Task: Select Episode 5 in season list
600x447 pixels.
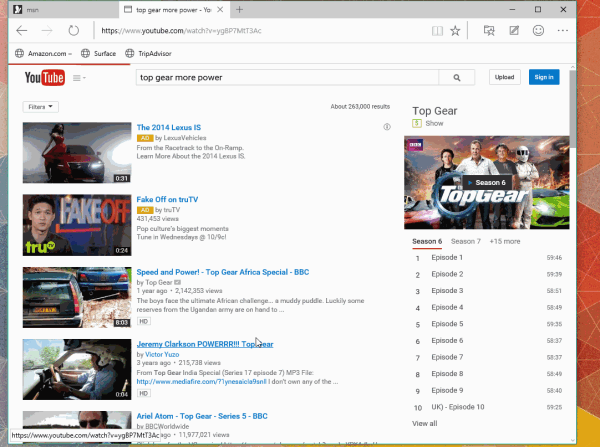Action: pyautogui.click(x=489, y=324)
